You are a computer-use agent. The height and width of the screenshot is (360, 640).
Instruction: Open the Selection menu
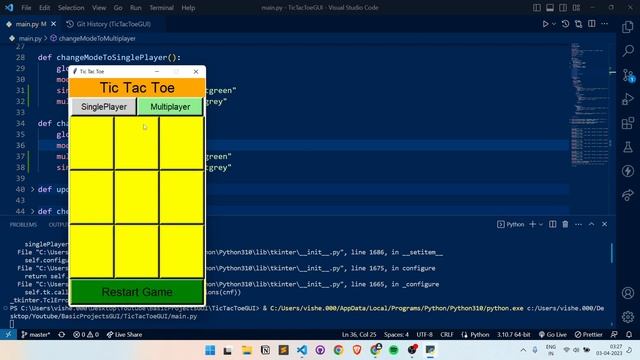pyautogui.click(x=71, y=7)
